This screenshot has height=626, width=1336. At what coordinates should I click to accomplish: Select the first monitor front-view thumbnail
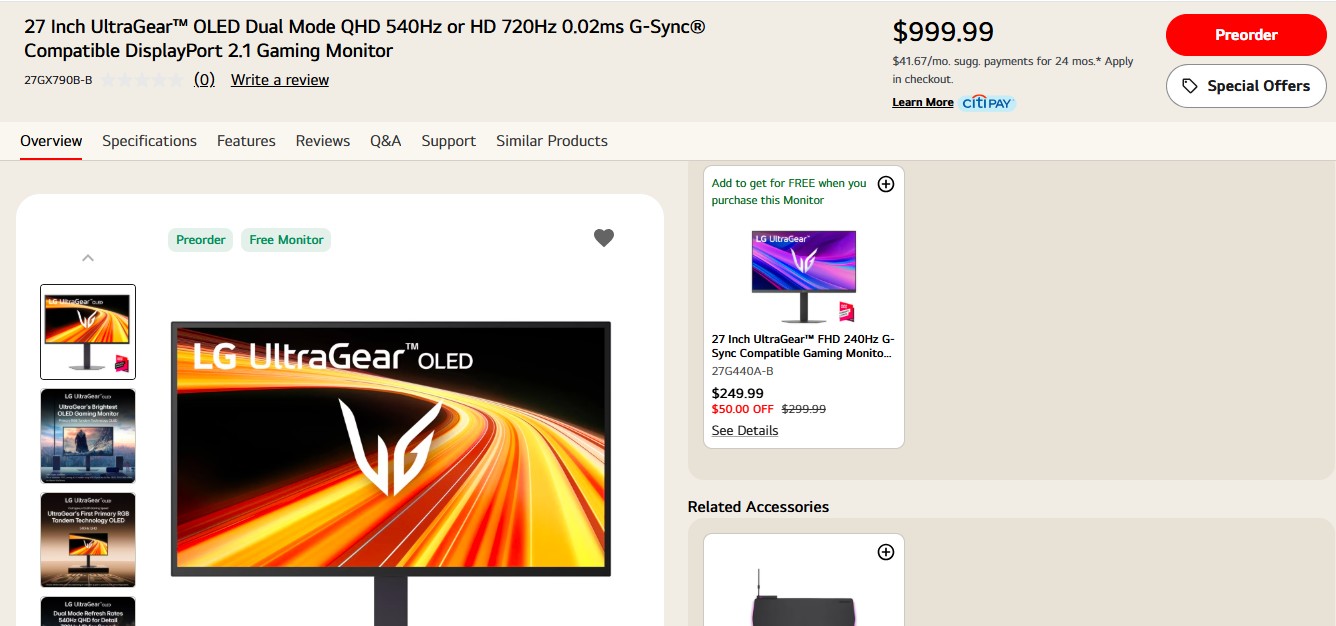88,332
